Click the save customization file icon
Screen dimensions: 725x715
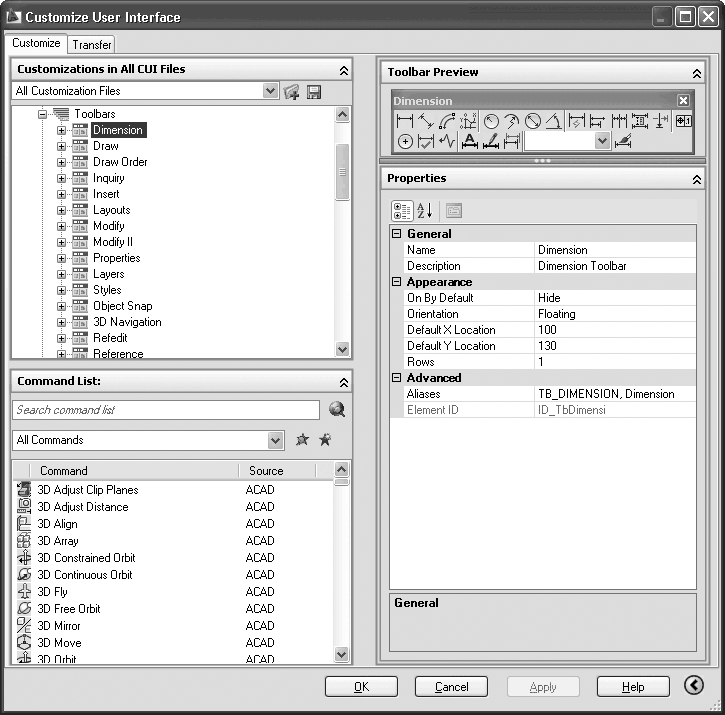point(314,92)
